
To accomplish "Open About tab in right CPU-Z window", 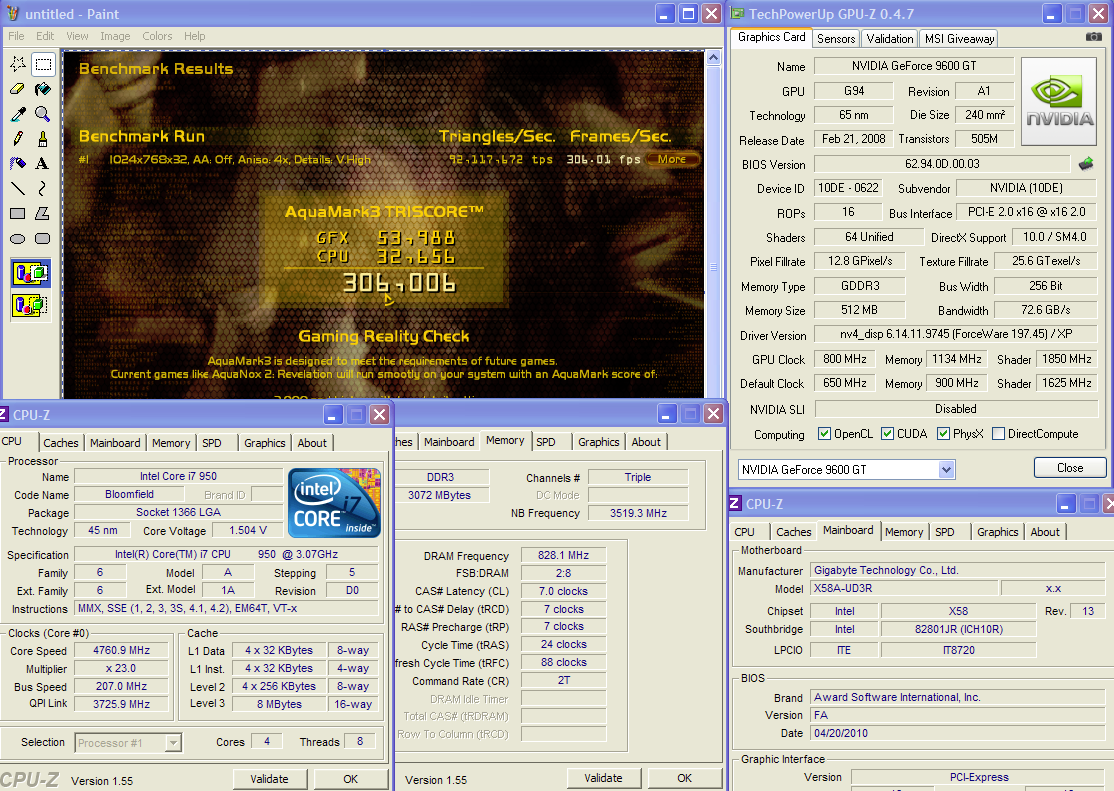I will [x=1044, y=532].
